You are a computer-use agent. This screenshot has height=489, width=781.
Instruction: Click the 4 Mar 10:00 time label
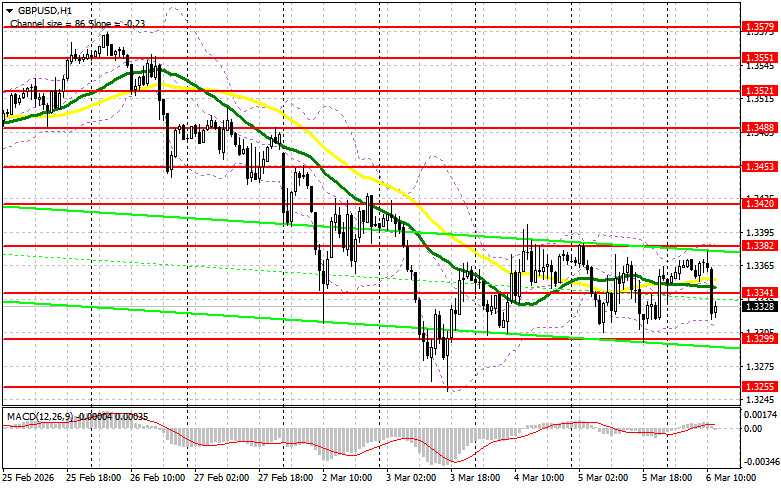point(539,478)
